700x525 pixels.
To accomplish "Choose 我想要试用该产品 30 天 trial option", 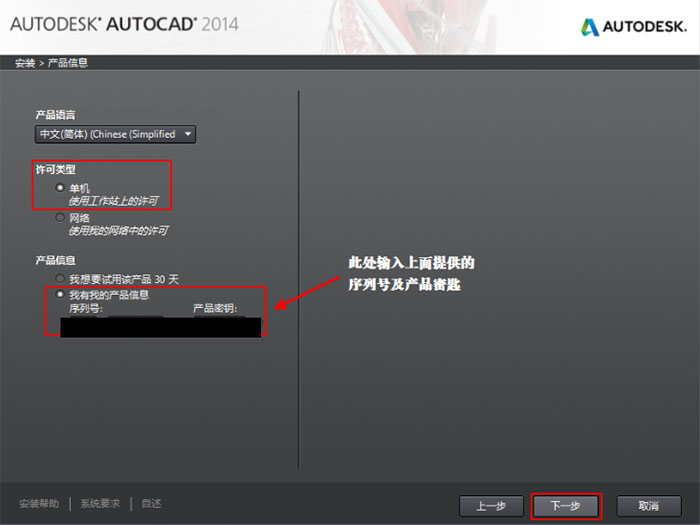I will click(60, 279).
